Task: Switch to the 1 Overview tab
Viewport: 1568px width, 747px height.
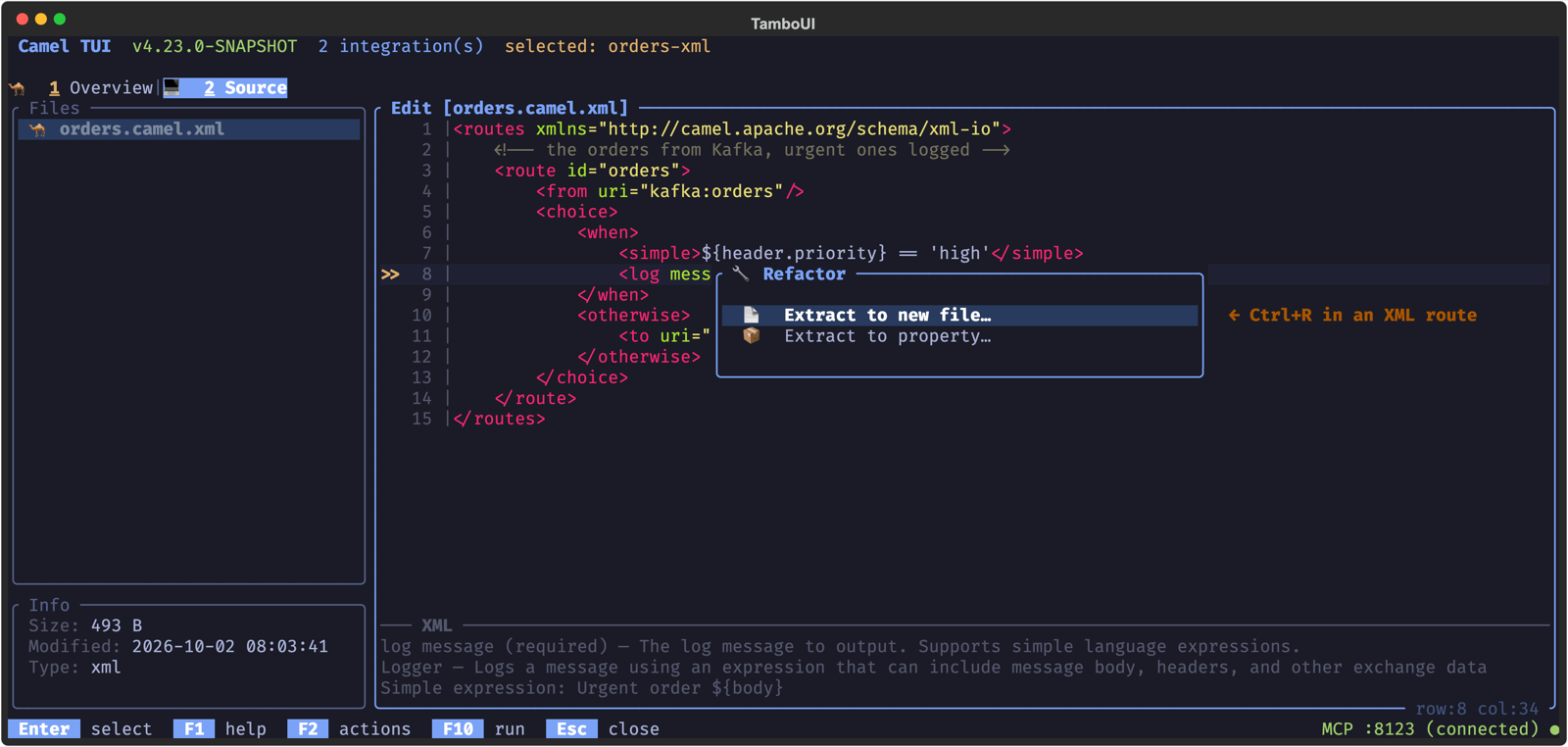Action: point(101,88)
